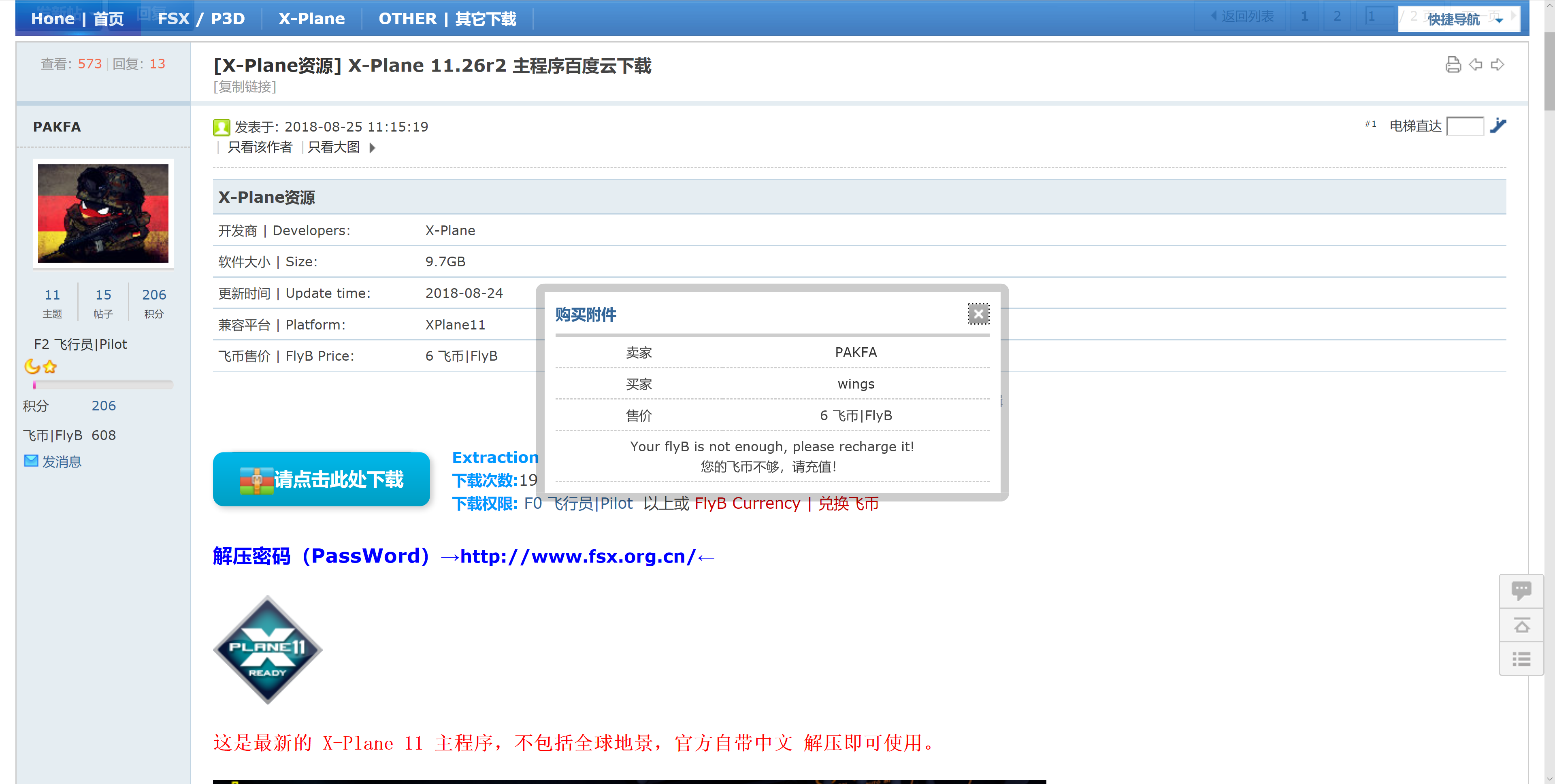Go to previous thread arrow icon
Viewport: 1555px width, 784px height.
coord(1475,65)
